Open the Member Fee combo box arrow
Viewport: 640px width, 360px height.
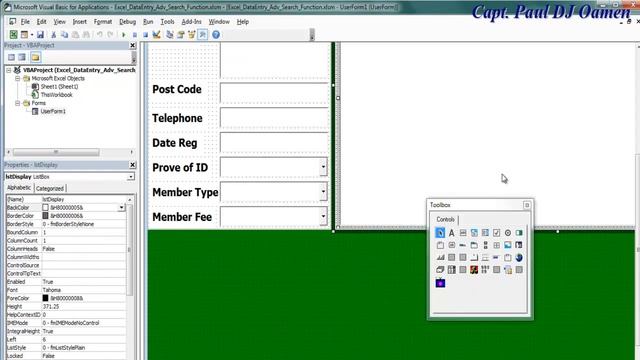click(x=323, y=216)
